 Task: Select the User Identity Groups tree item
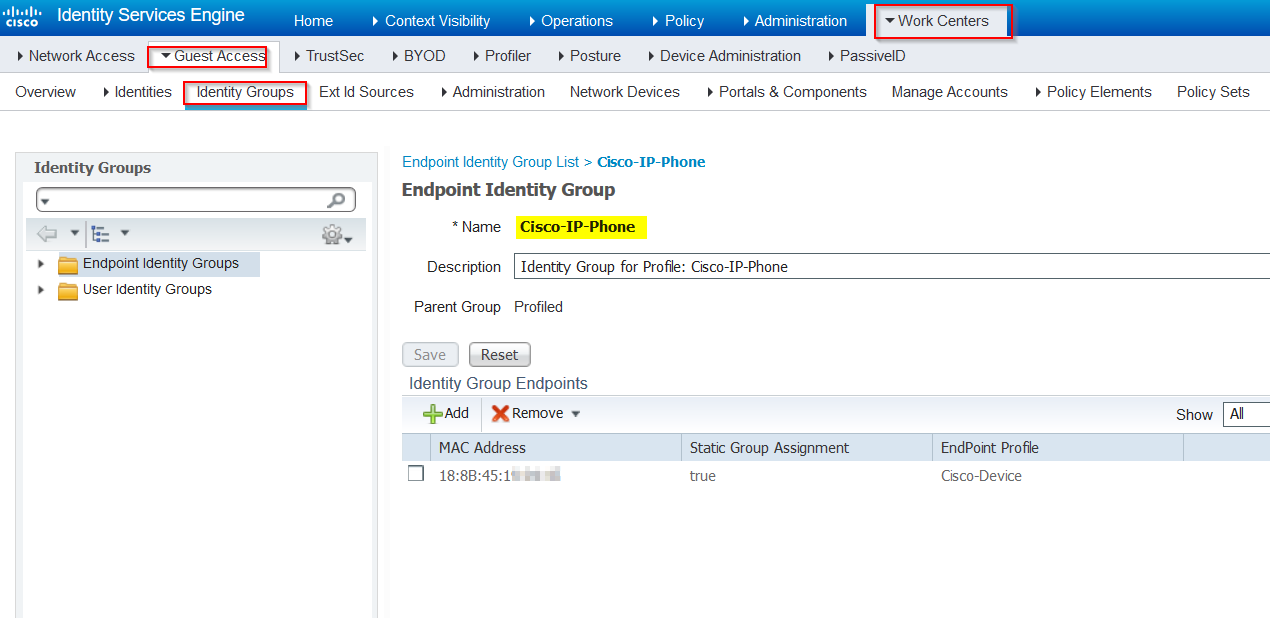tap(147, 290)
